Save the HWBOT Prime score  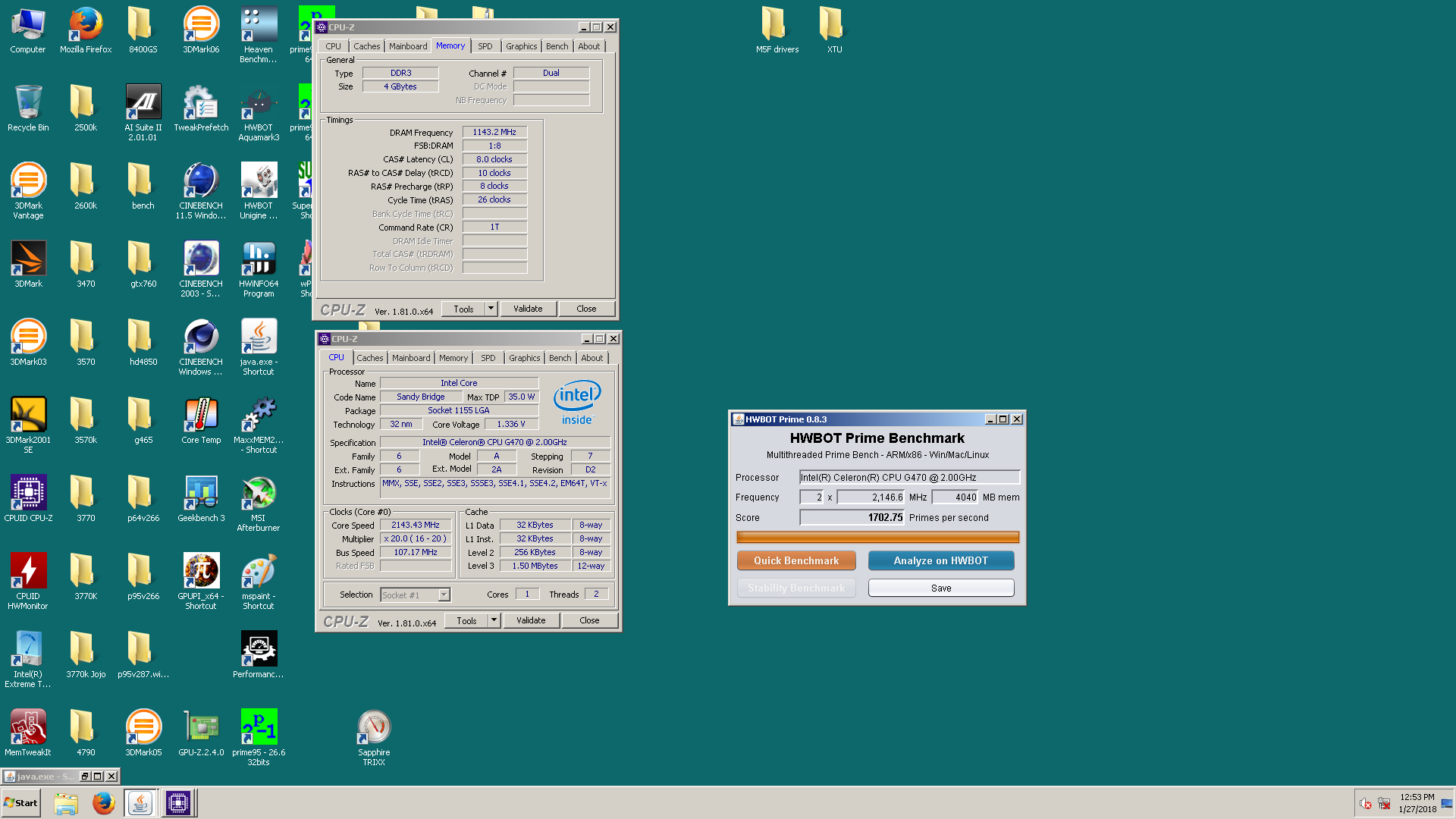point(941,588)
